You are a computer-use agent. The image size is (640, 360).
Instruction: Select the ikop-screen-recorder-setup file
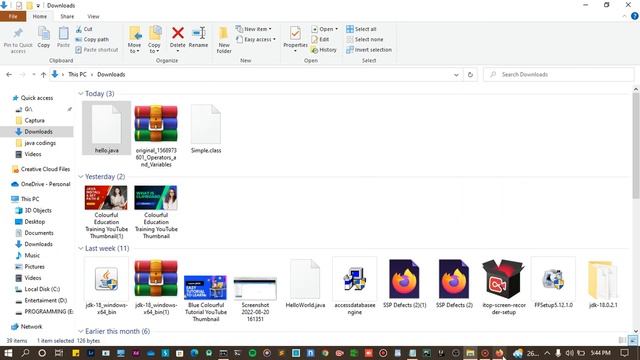click(503, 286)
